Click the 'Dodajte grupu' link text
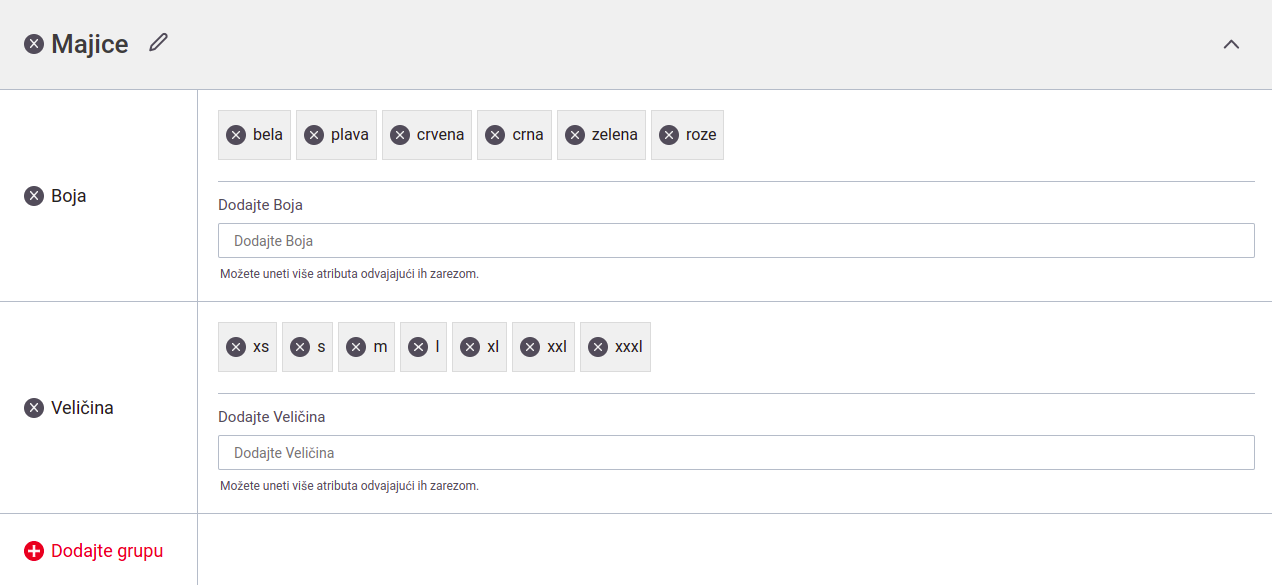This screenshot has width=1272, height=585. pyautogui.click(x=107, y=551)
